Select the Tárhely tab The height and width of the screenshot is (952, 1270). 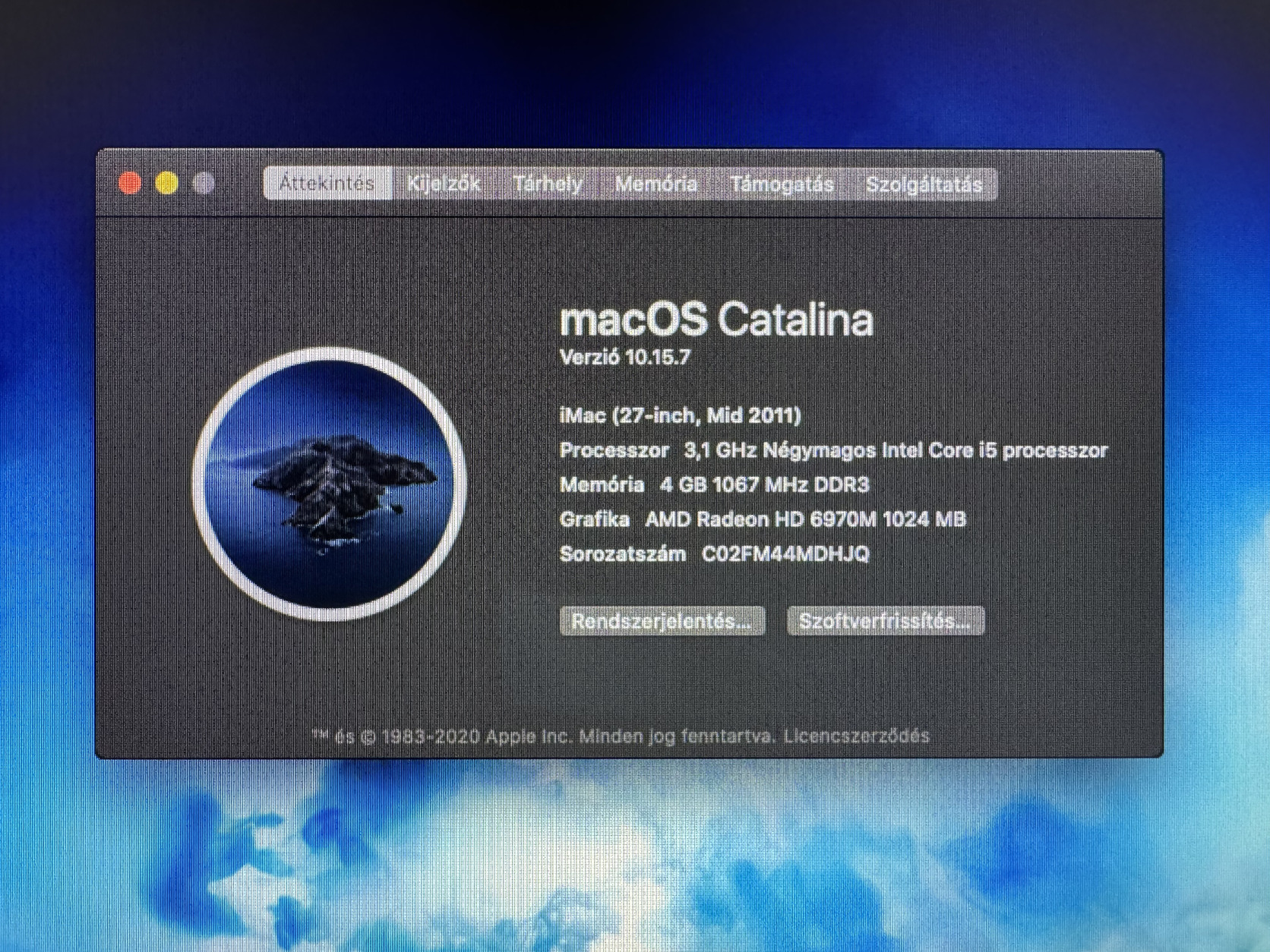548,184
